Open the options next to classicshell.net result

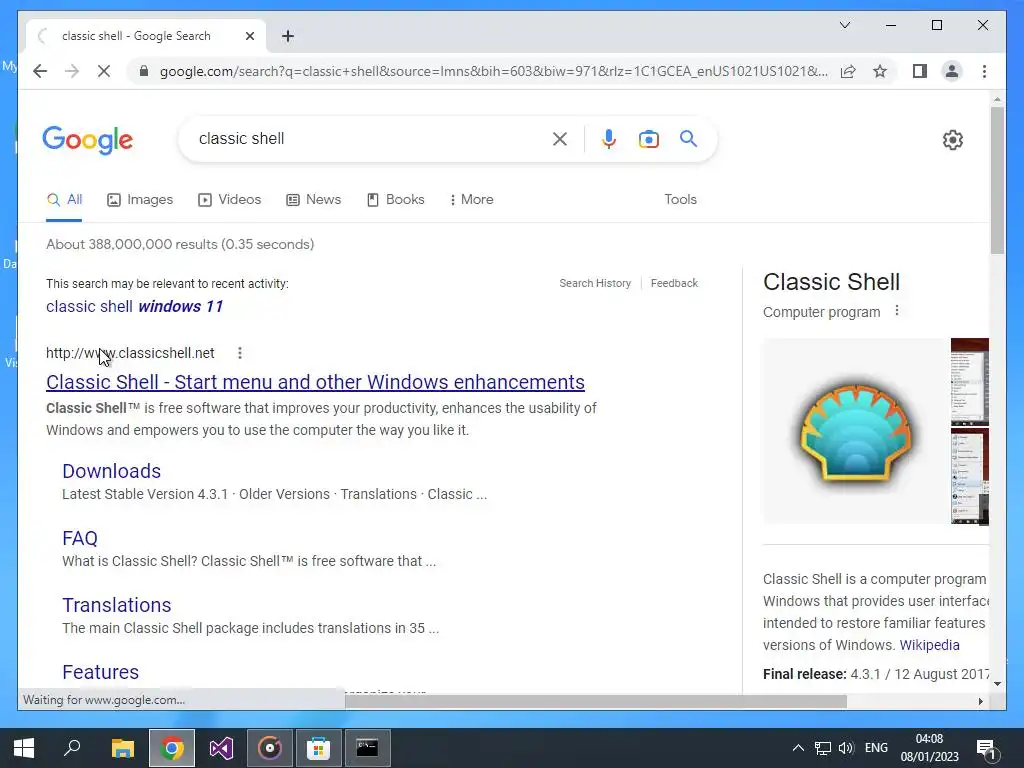point(240,353)
